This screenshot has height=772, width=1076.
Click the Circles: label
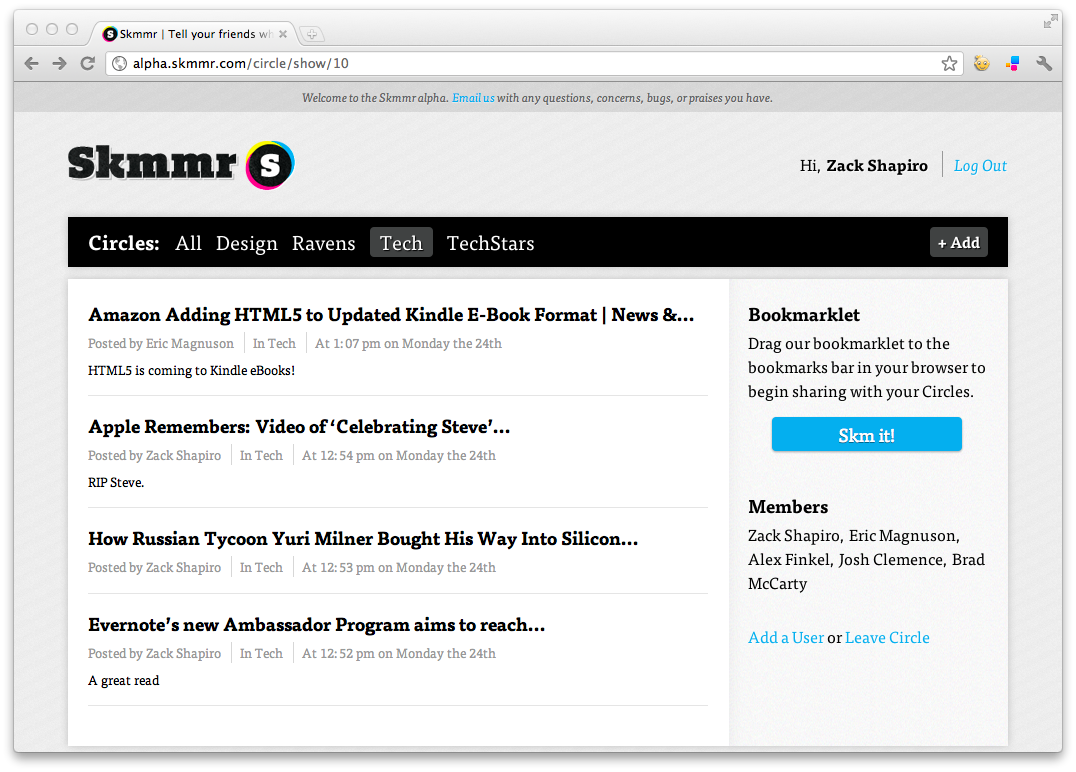(124, 243)
